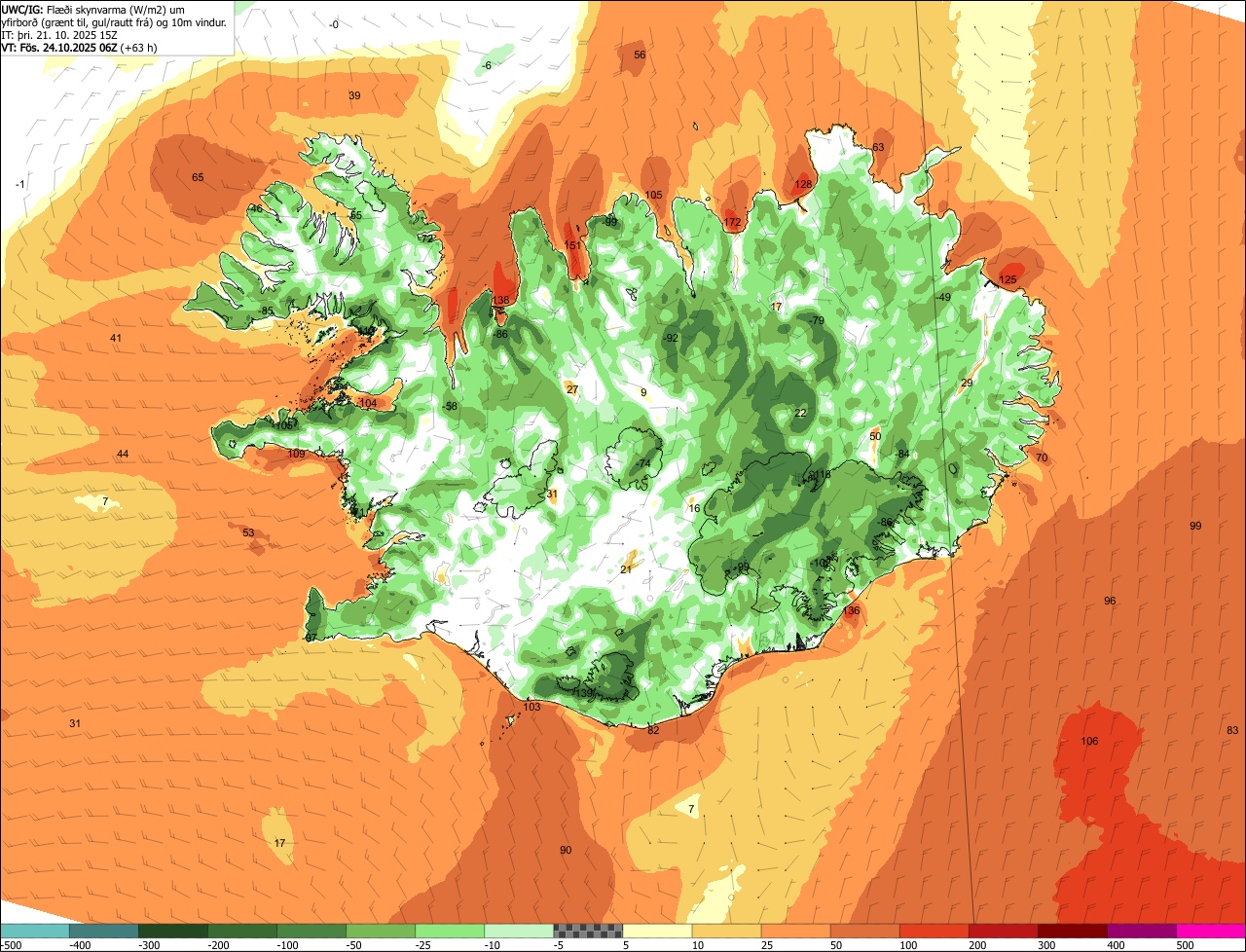
Task: Click the map value "82"
Action: (x=653, y=730)
